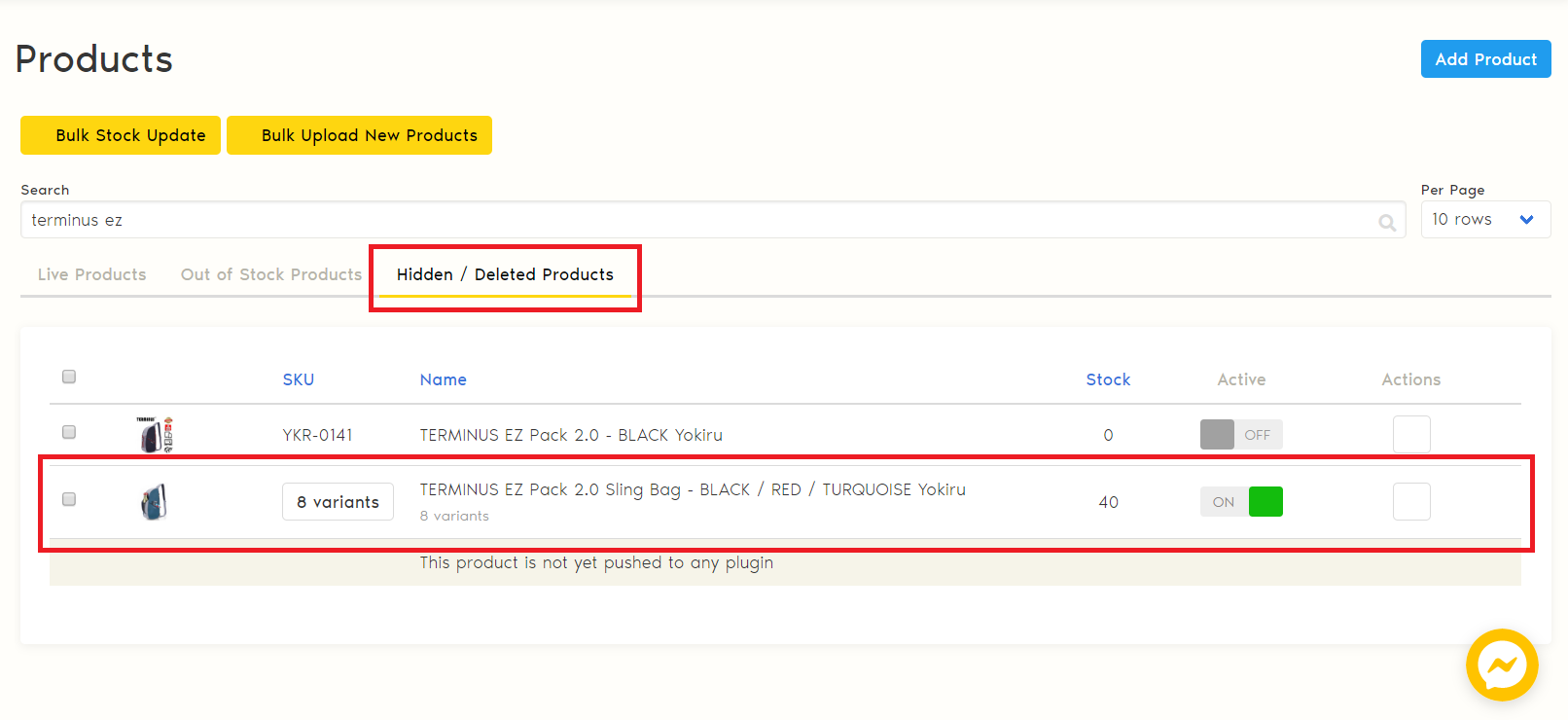Open the Out of Stock Products tab

[271, 274]
